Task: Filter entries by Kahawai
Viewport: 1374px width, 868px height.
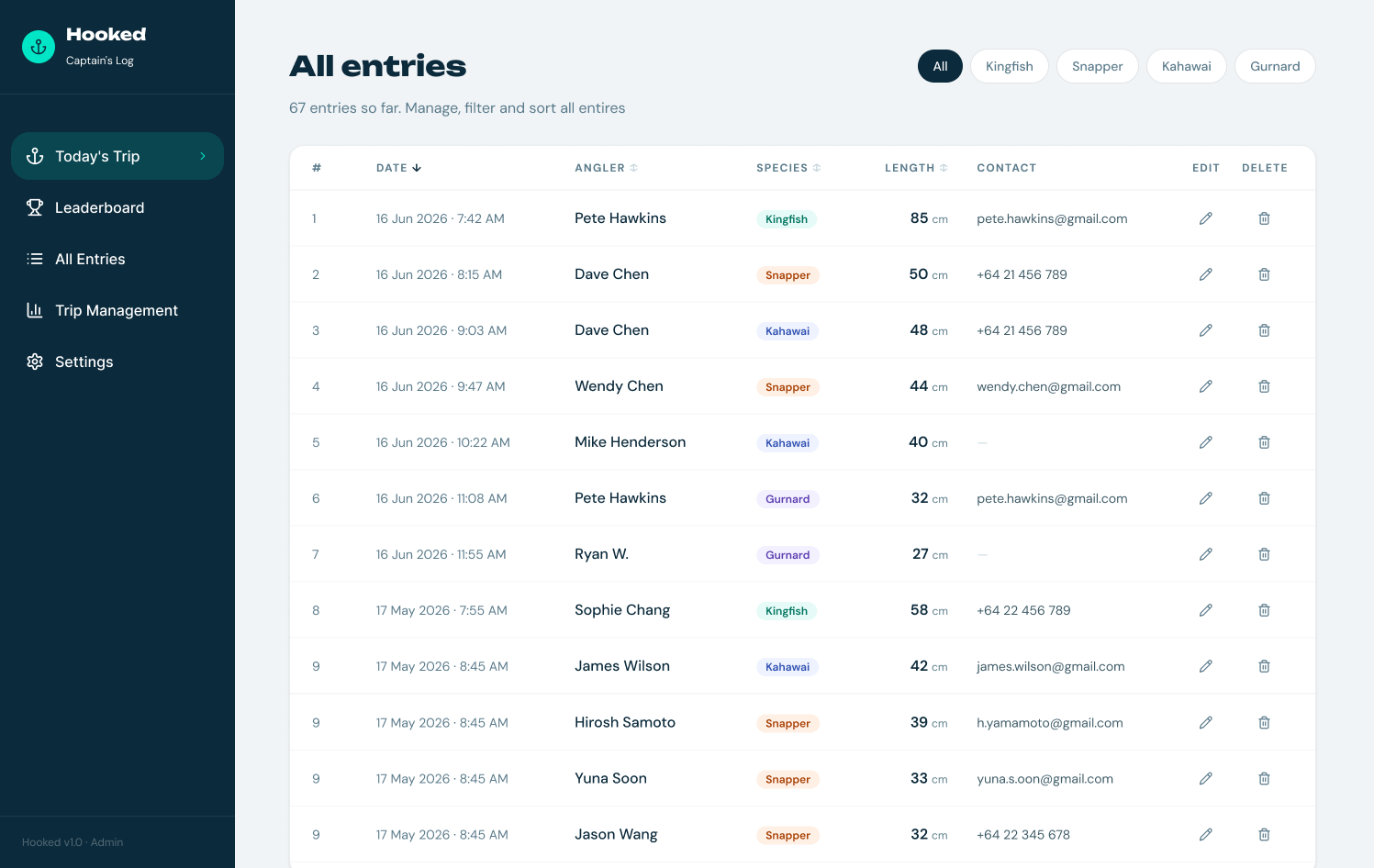Action: point(1187,66)
